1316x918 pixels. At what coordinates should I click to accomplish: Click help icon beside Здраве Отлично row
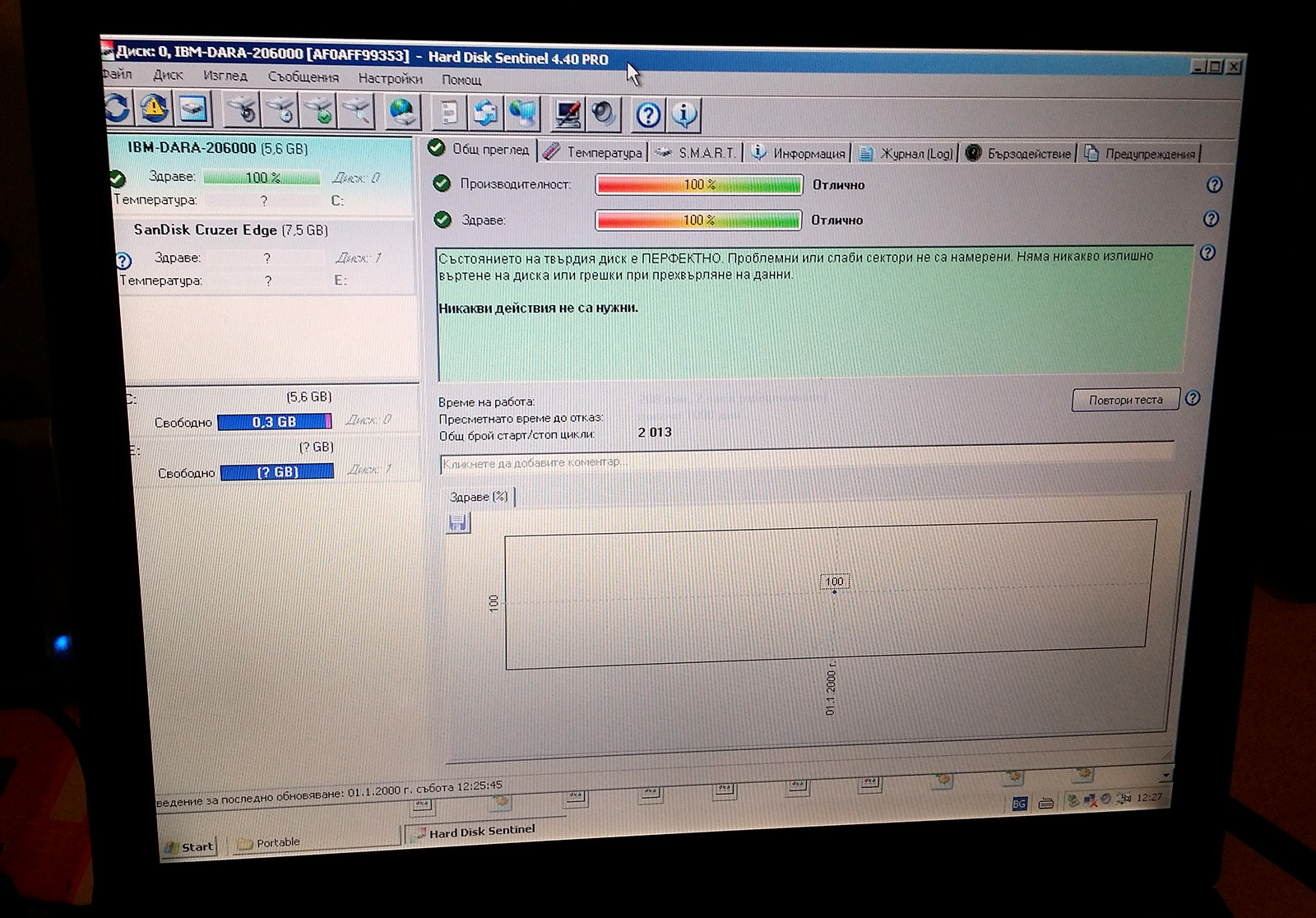click(x=1211, y=219)
